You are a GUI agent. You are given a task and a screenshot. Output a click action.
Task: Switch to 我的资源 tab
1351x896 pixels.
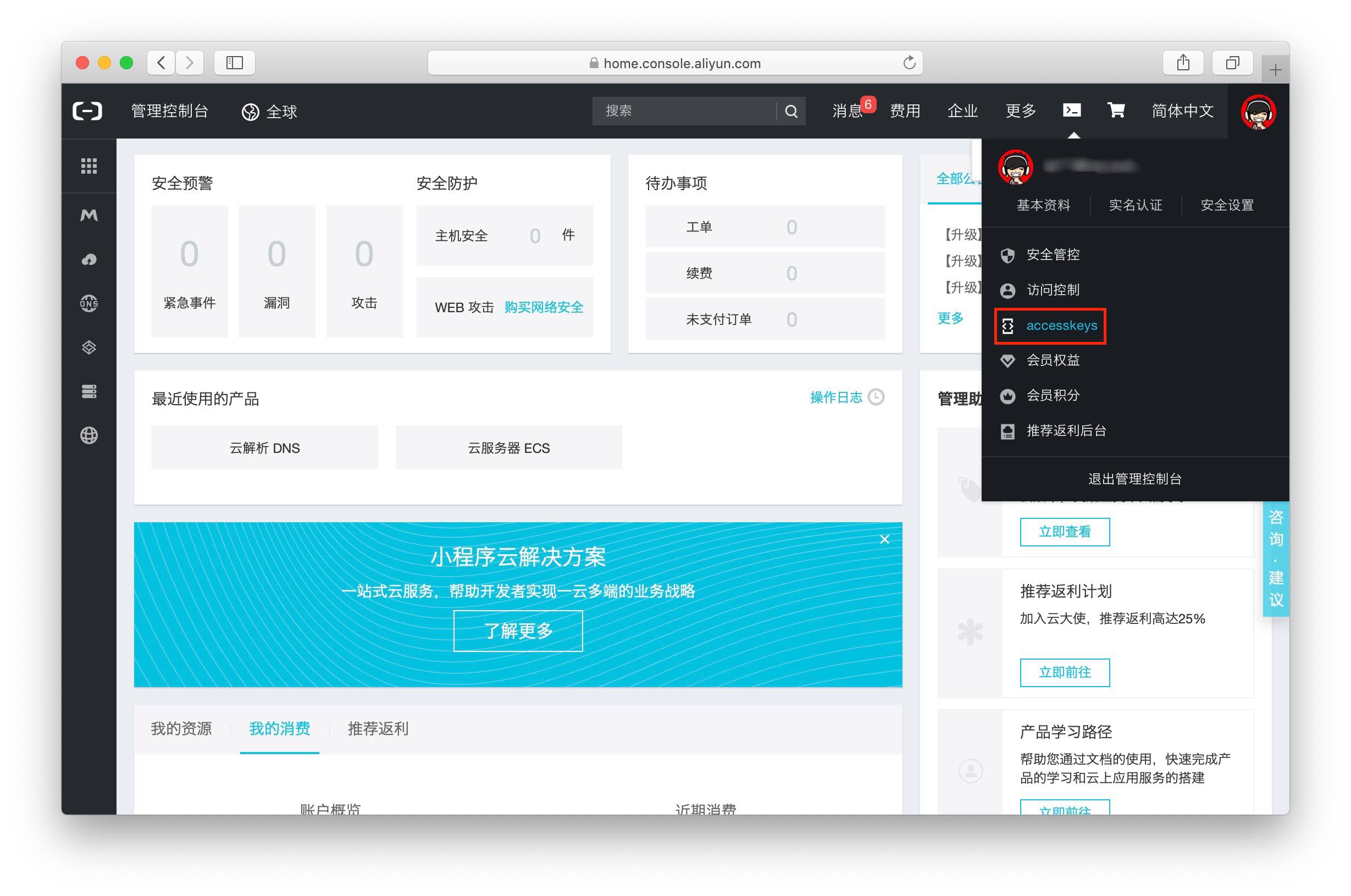181,728
